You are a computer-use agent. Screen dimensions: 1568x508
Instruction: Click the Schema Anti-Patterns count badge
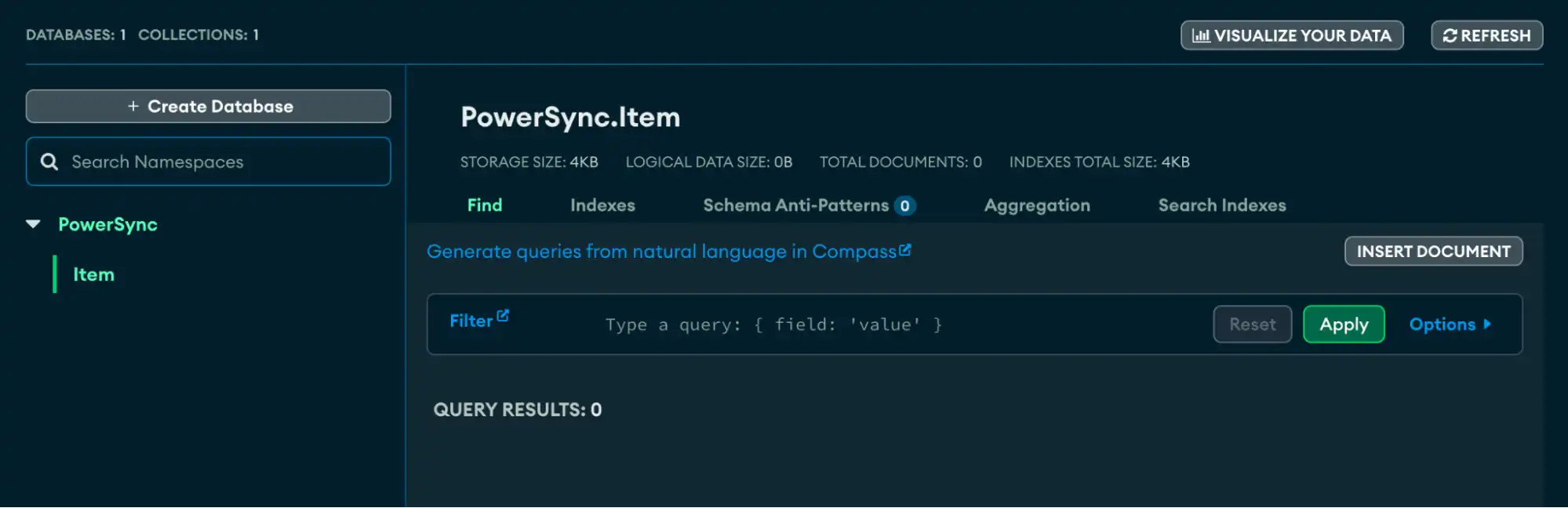click(904, 205)
